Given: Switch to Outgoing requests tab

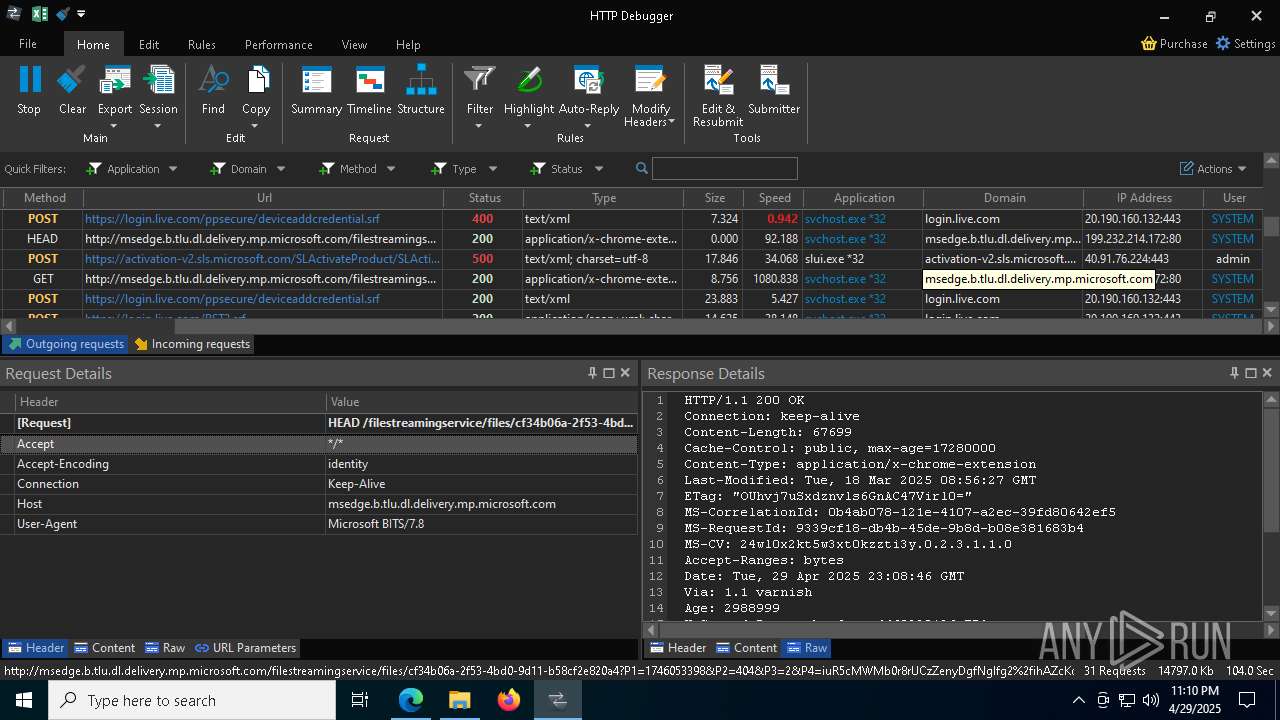Looking at the screenshot, I should coord(65,344).
